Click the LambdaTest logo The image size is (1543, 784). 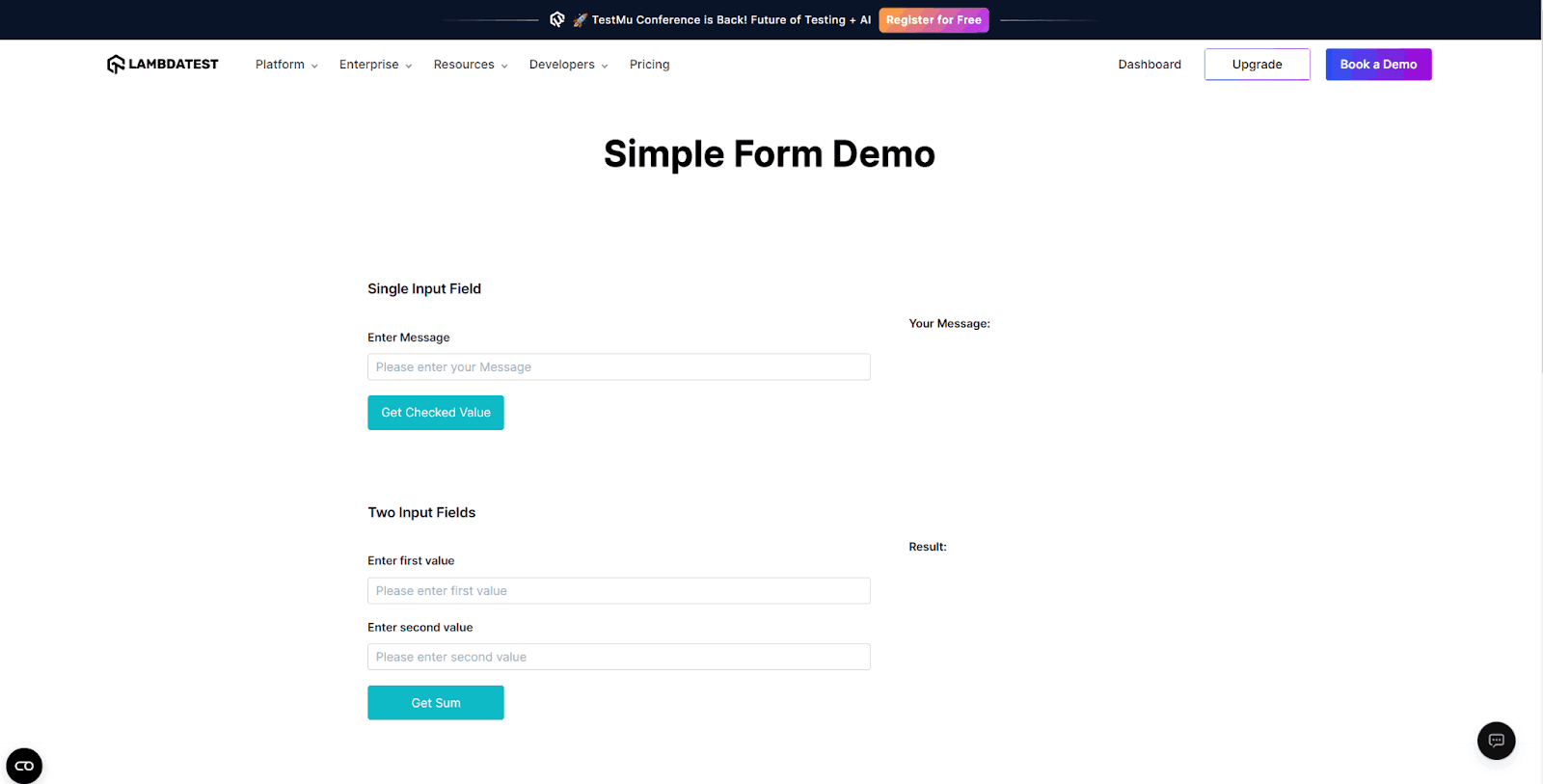pyautogui.click(x=162, y=65)
